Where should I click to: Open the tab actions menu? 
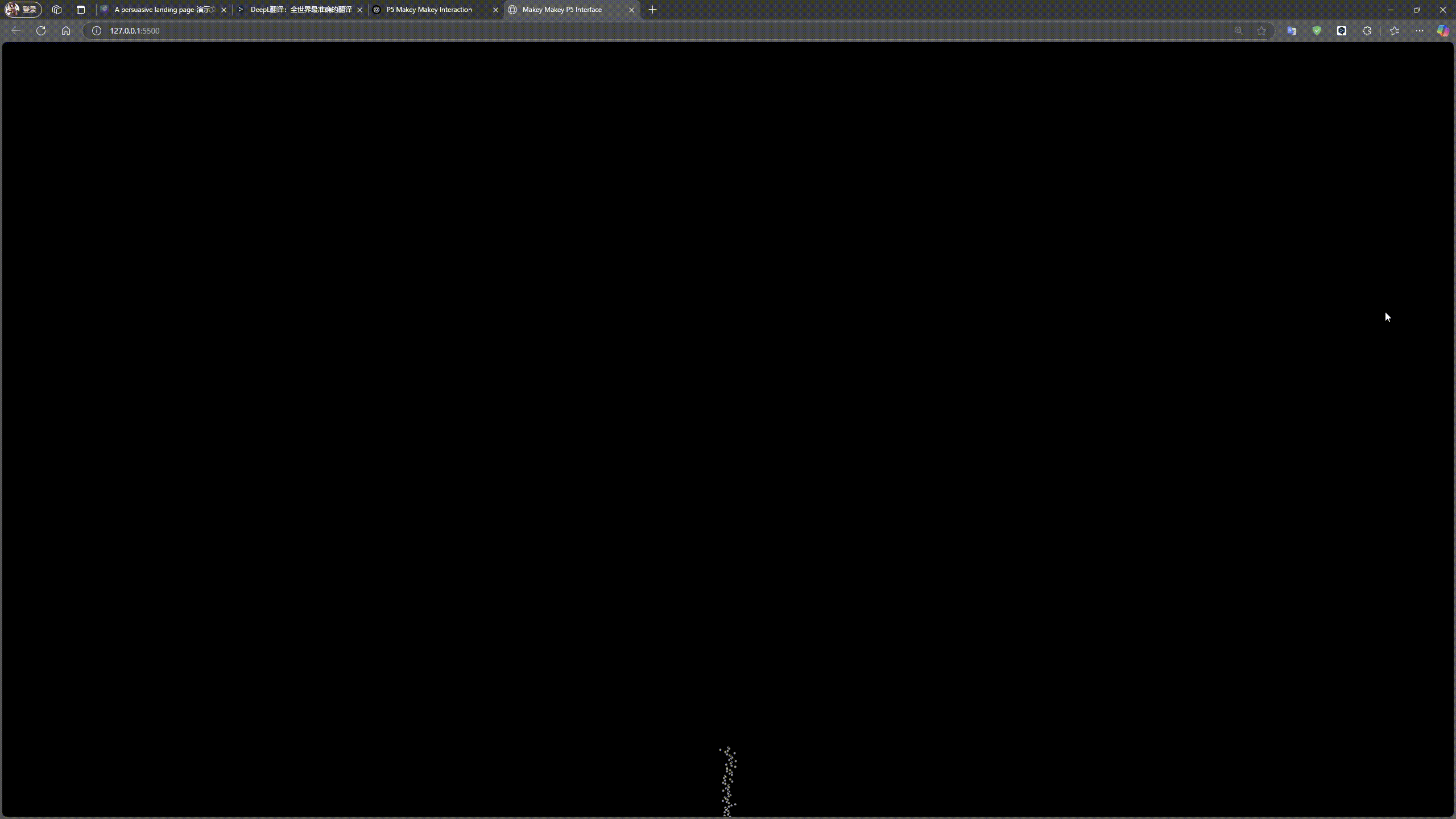tap(81, 10)
